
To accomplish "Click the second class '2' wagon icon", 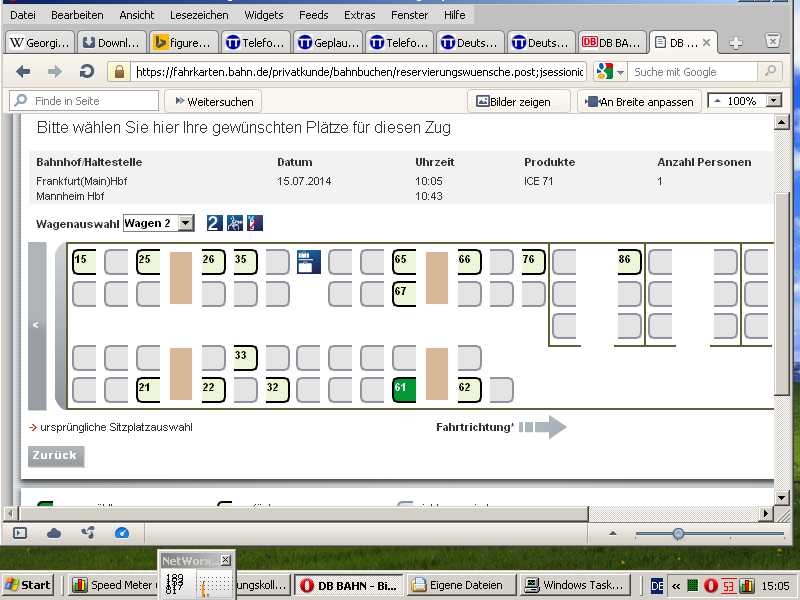I will 214,223.
